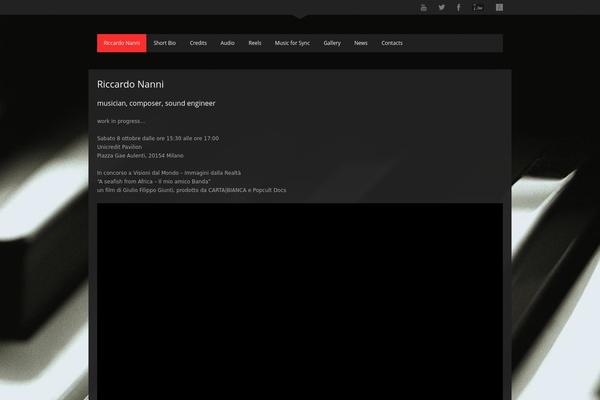Click the 'Sabato 8 ottobre' date line

158,139
